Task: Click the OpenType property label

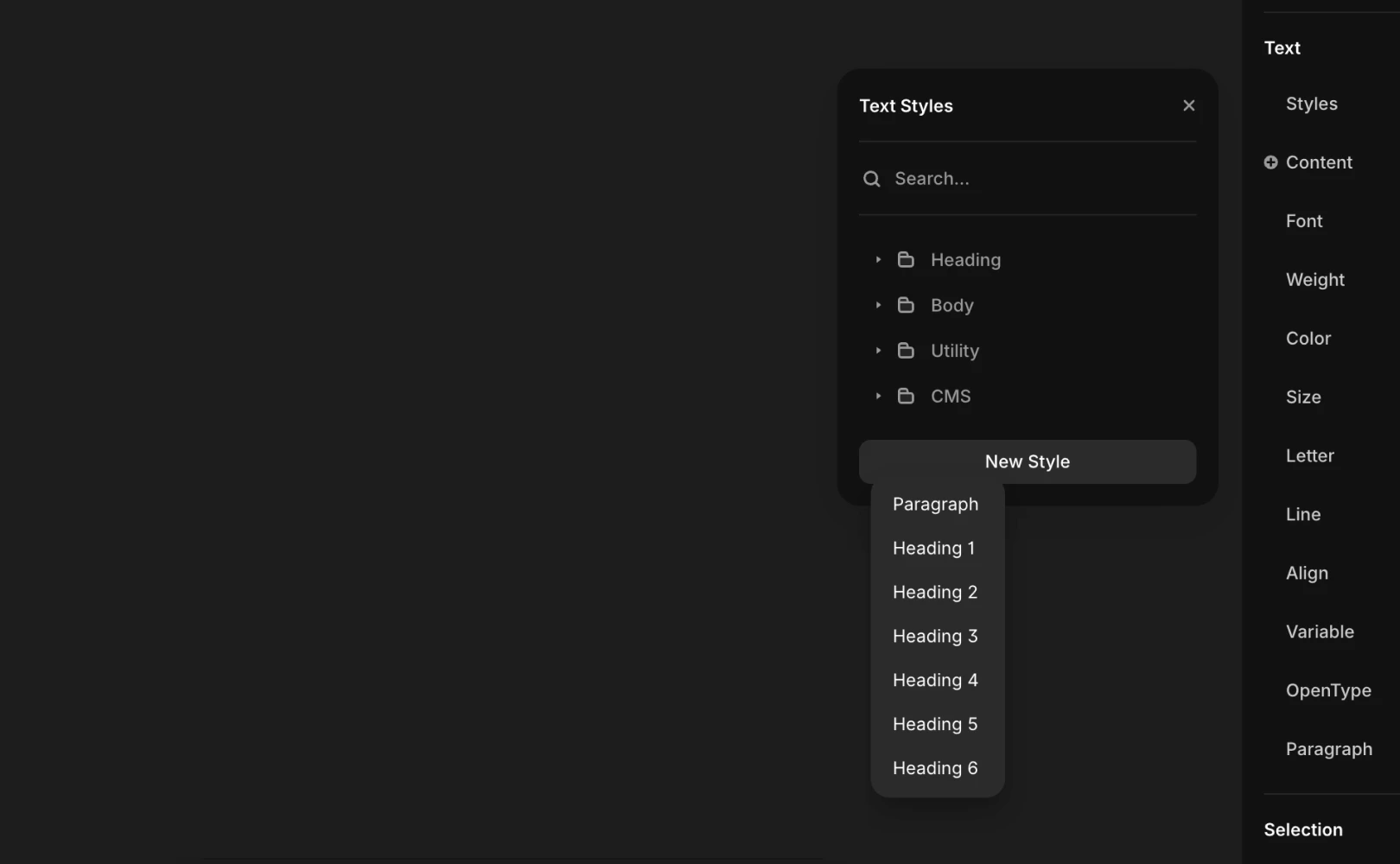Action: [x=1328, y=690]
